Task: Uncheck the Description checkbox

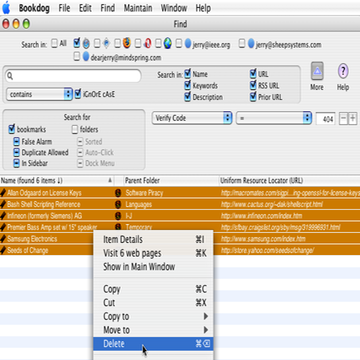Action: (188, 97)
